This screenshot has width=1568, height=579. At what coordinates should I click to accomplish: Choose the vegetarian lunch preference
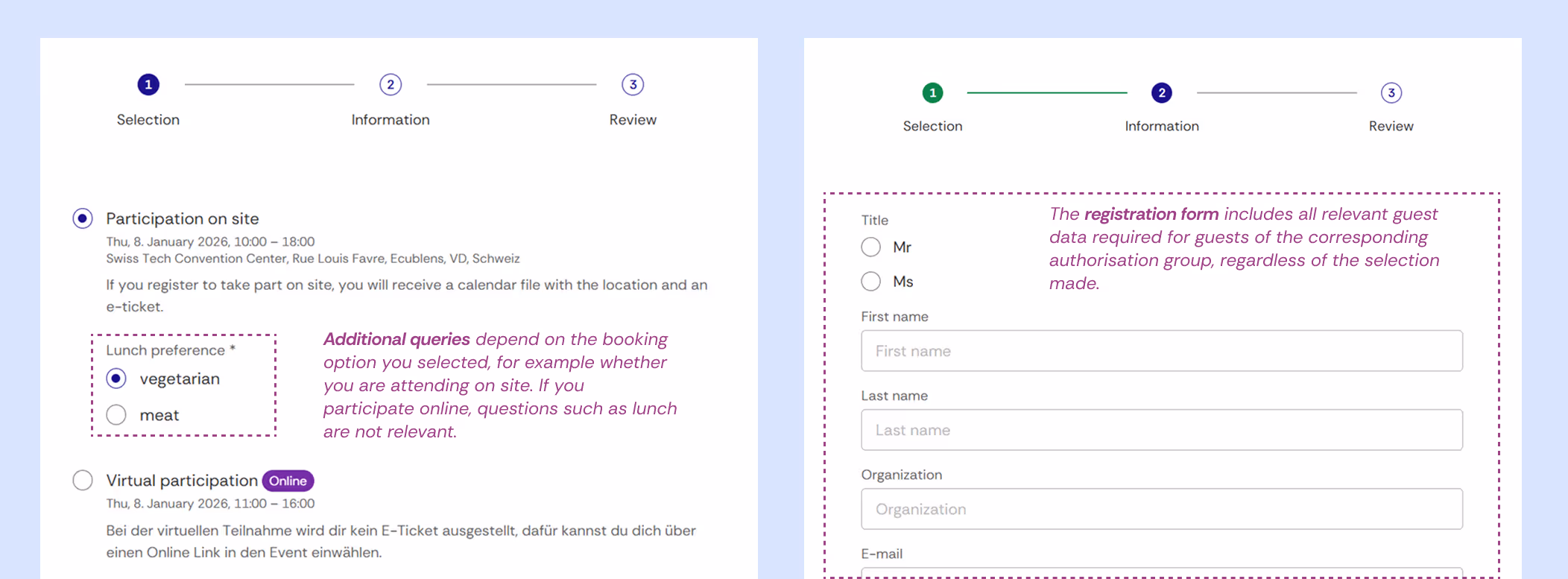(116, 379)
